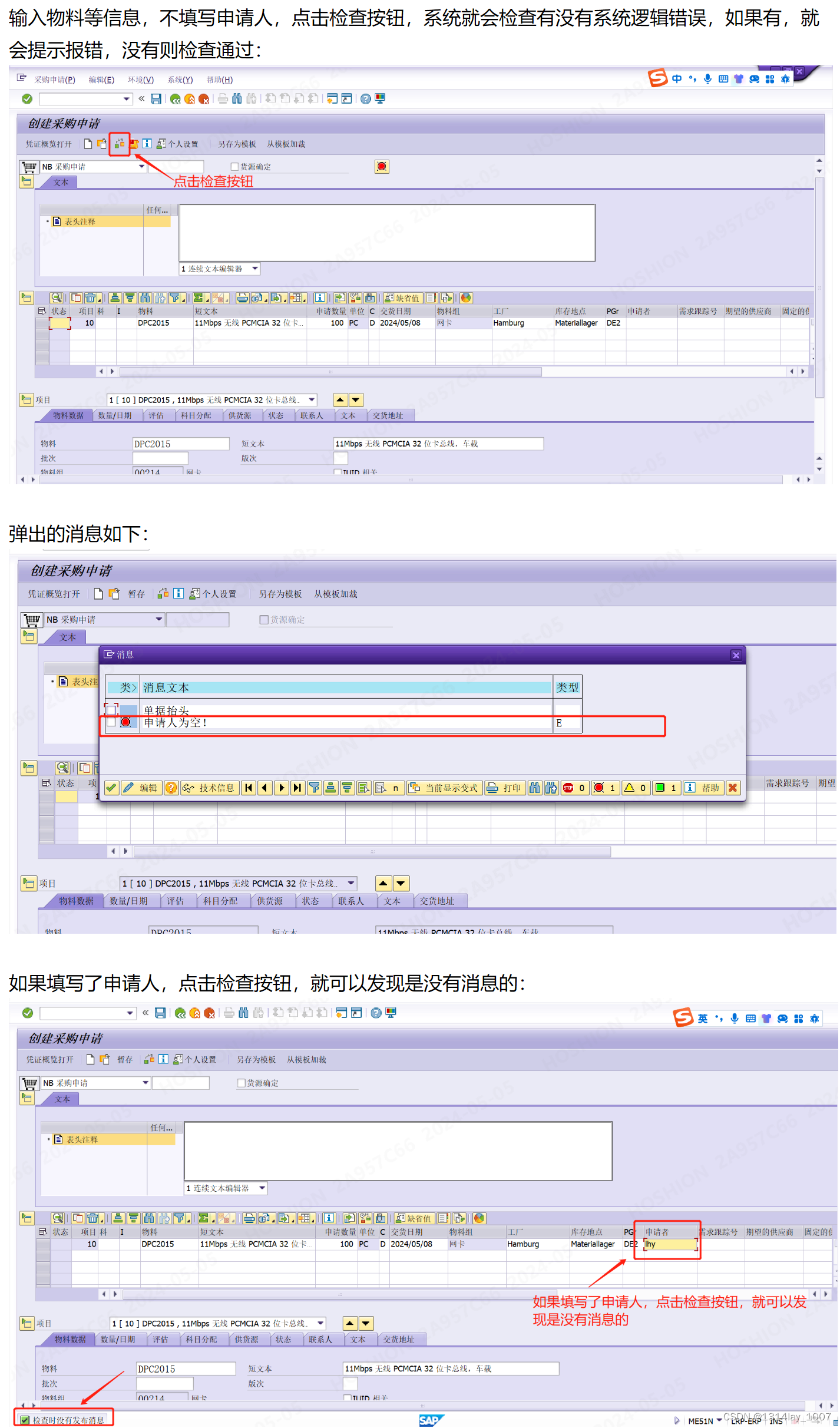840x1428 pixels.
Task: Open NB 采购申请 dropdown in the second screenshot
Action: click(158, 620)
